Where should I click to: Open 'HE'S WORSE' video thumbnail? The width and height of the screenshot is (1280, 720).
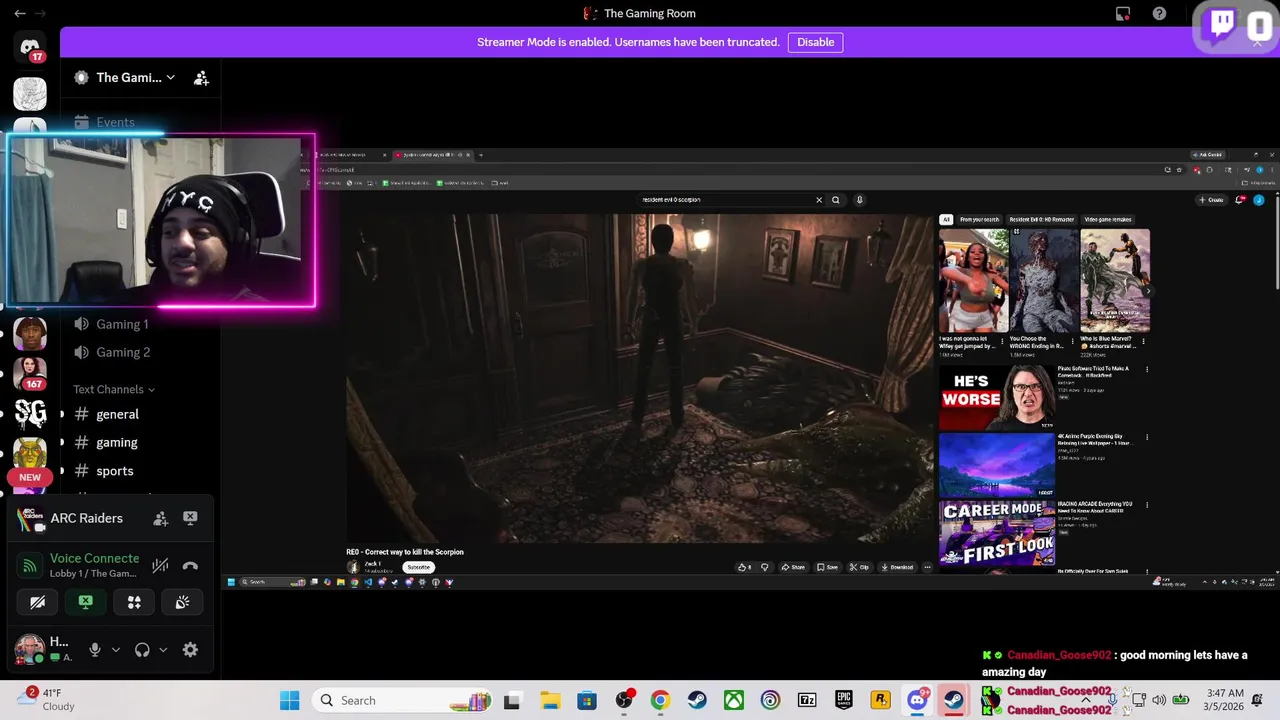coord(996,397)
